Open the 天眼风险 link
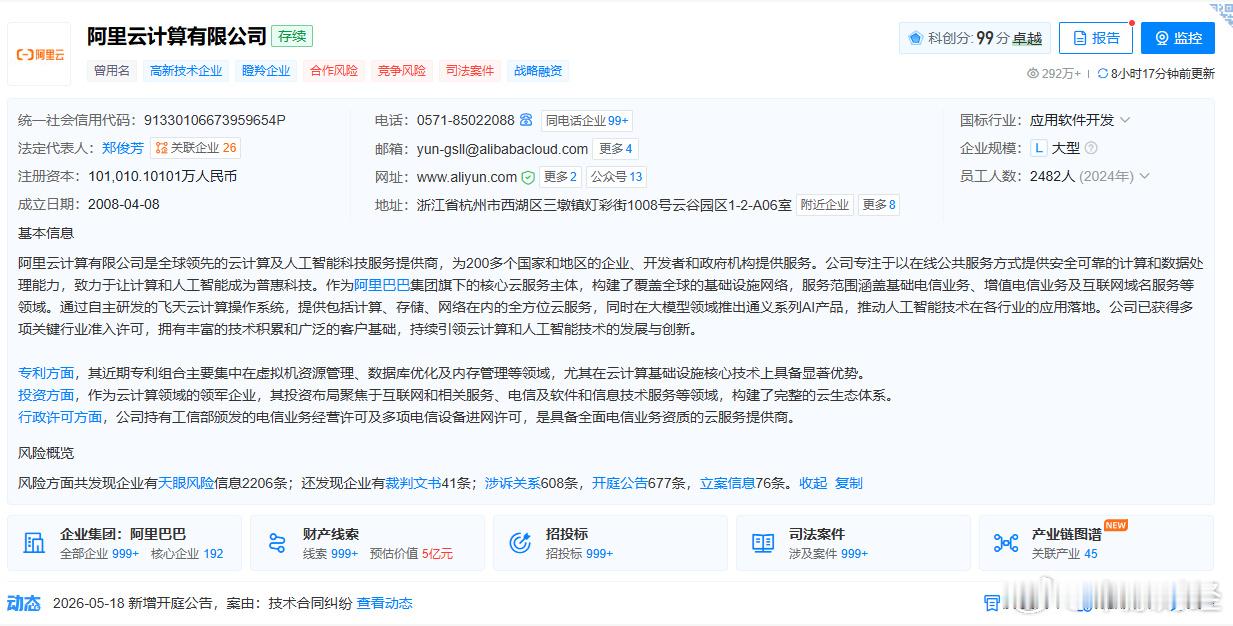Screen dimensions: 1233x626 coord(186,483)
